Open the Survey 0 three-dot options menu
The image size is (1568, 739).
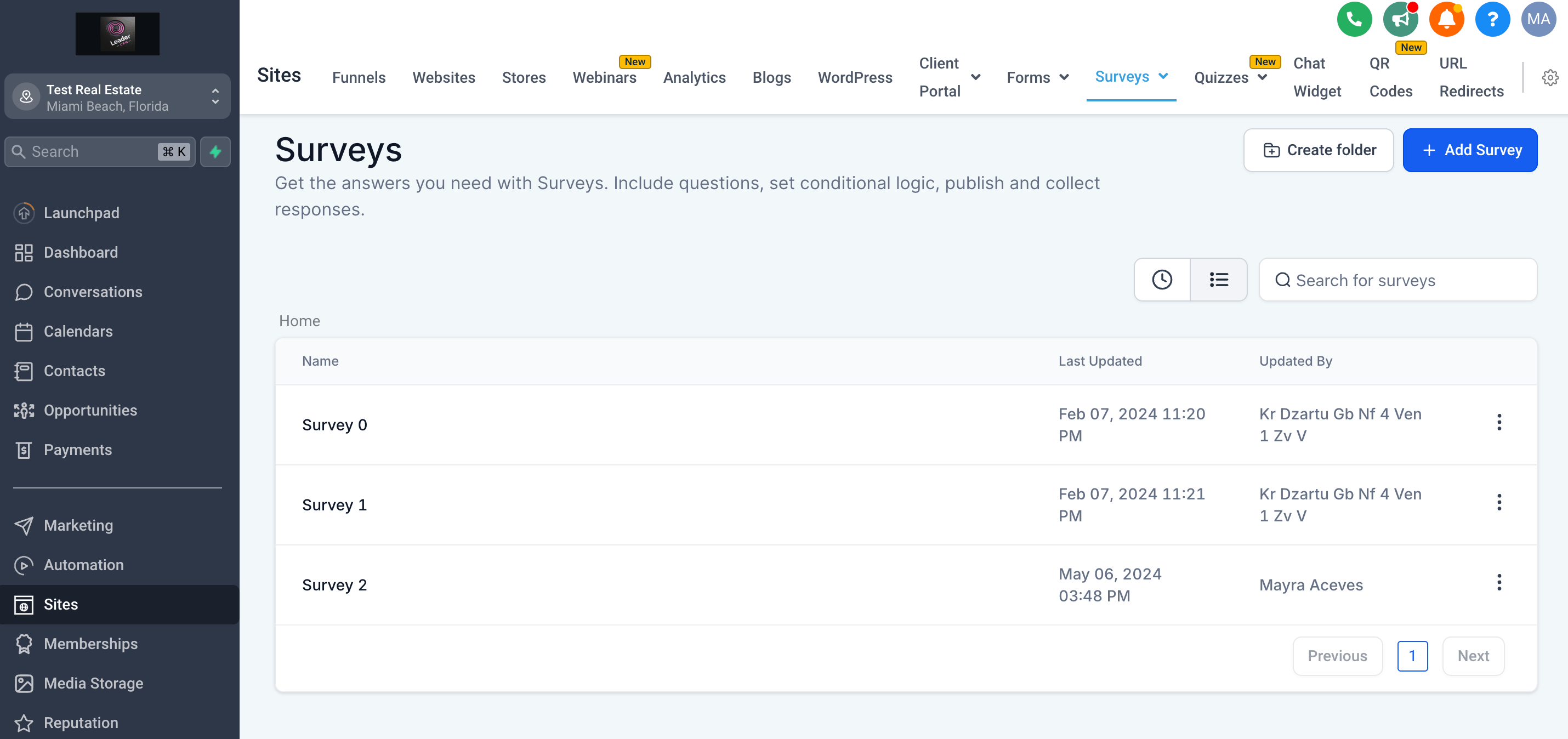click(1498, 422)
